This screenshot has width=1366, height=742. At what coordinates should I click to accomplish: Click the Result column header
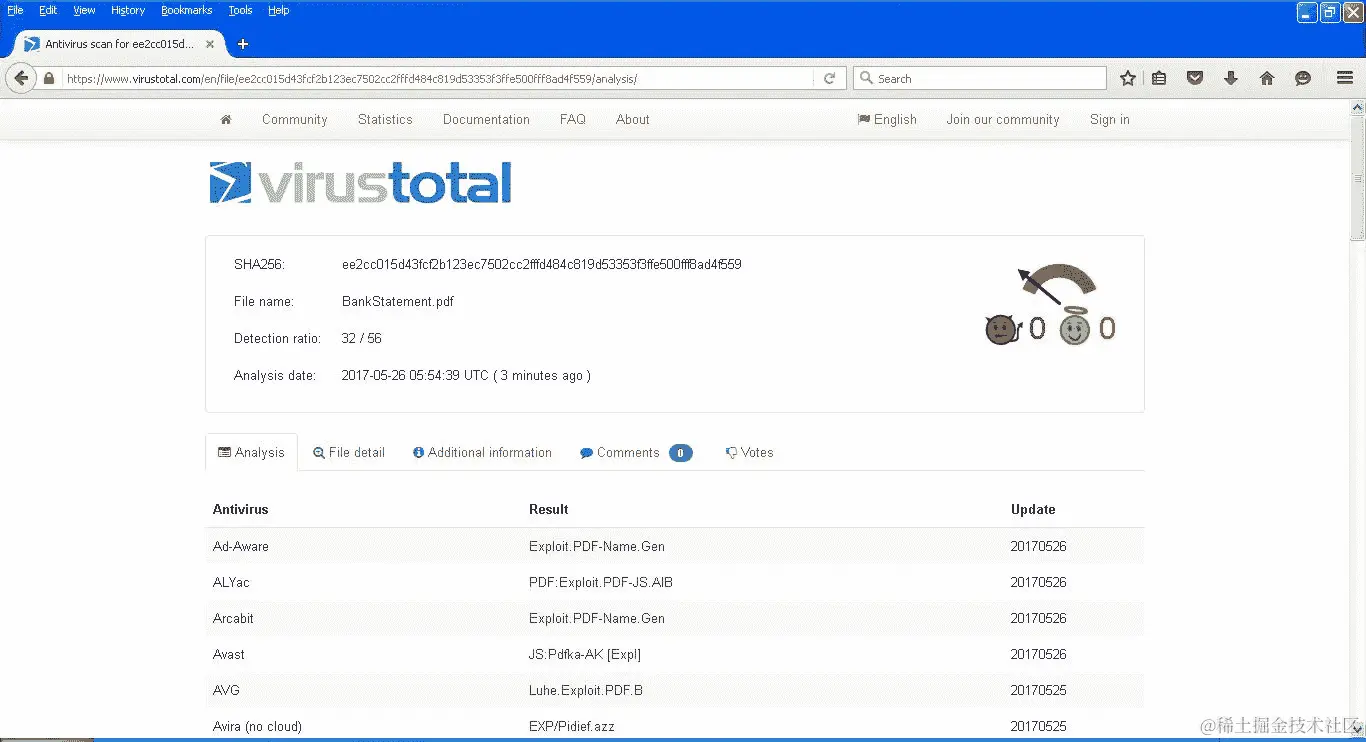(549, 509)
